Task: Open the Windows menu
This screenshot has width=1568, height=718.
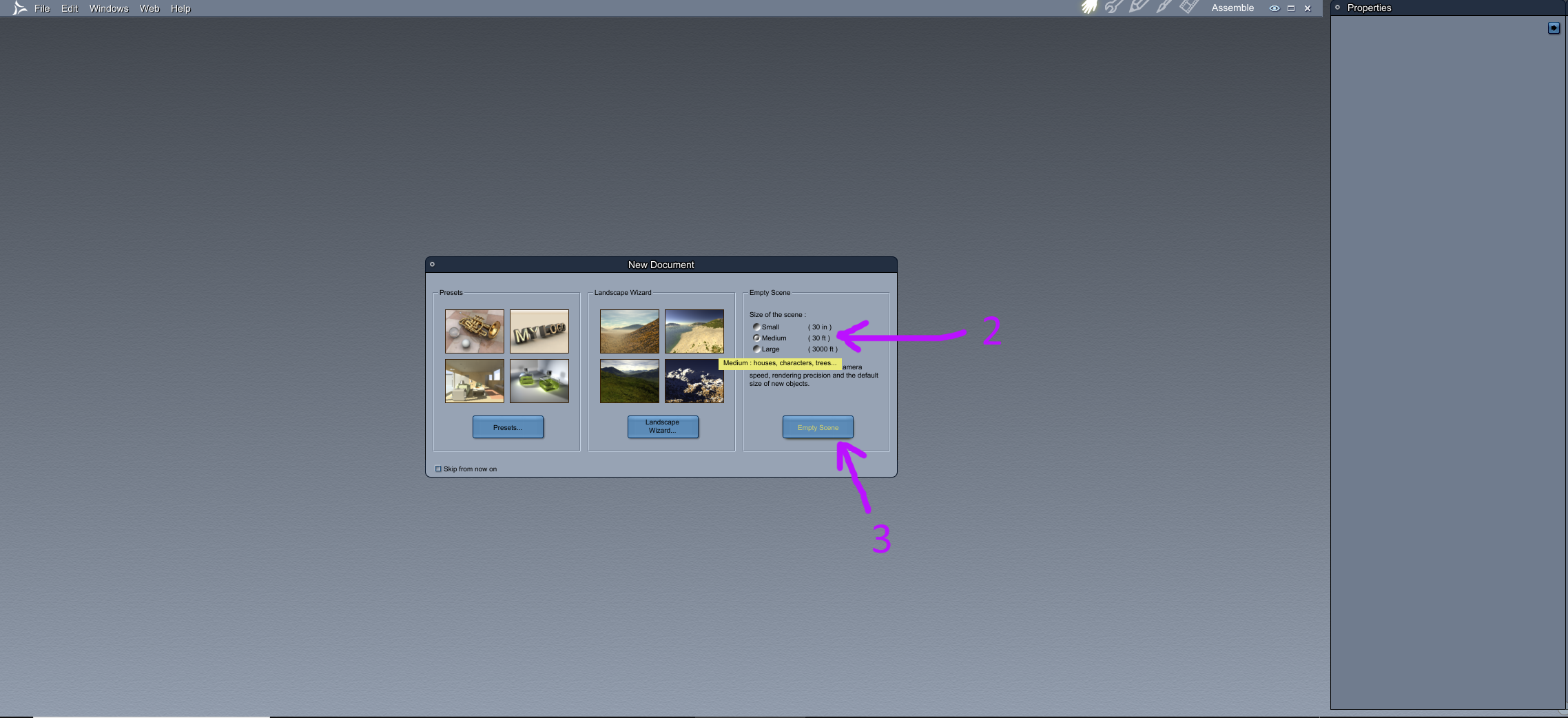Action: pyautogui.click(x=109, y=8)
